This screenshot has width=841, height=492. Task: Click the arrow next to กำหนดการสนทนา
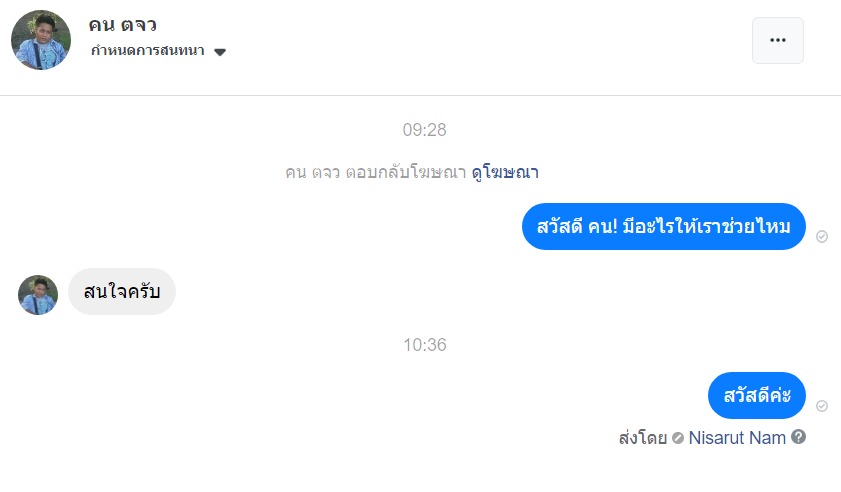point(220,52)
